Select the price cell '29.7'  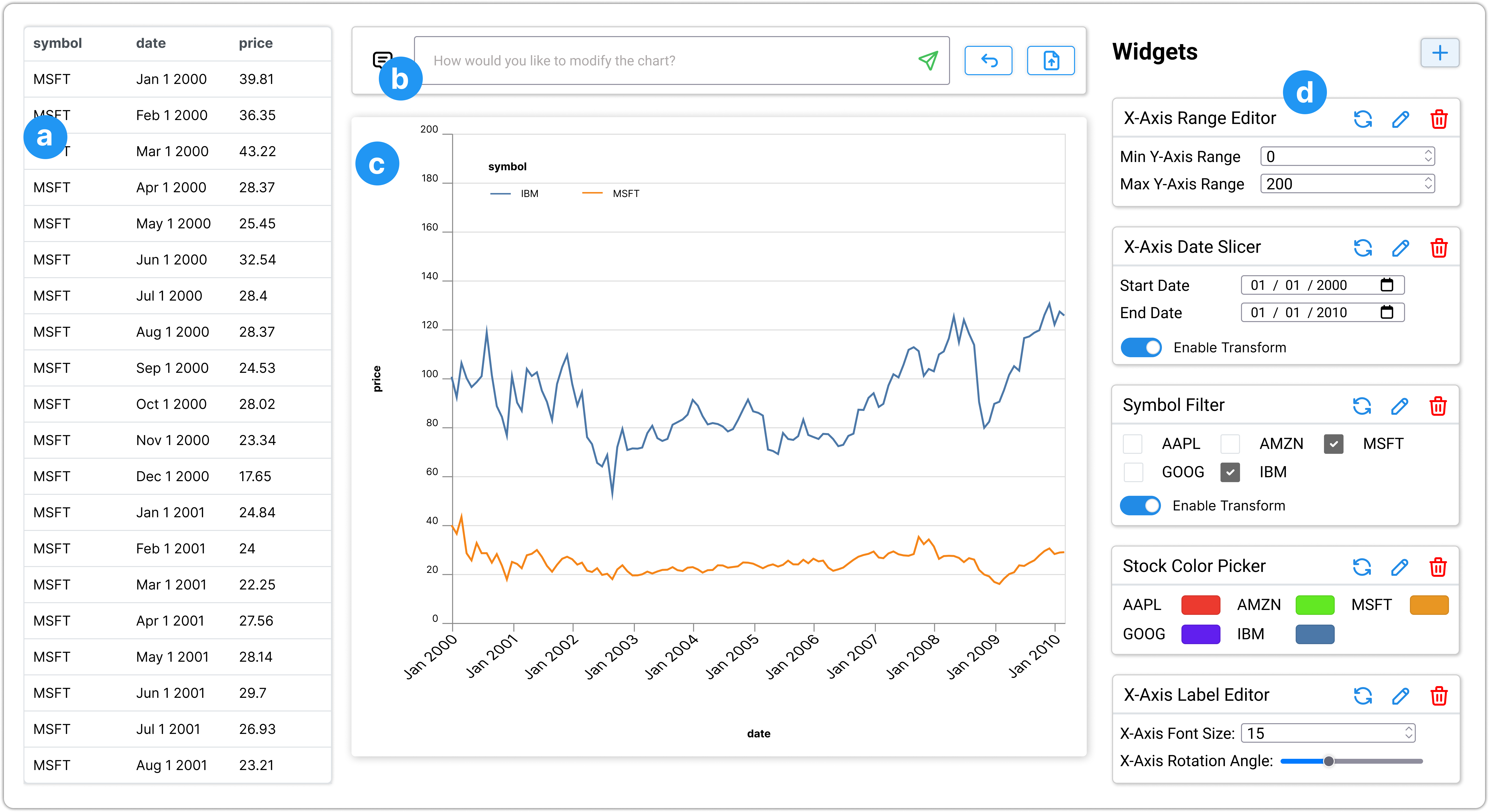coord(253,693)
